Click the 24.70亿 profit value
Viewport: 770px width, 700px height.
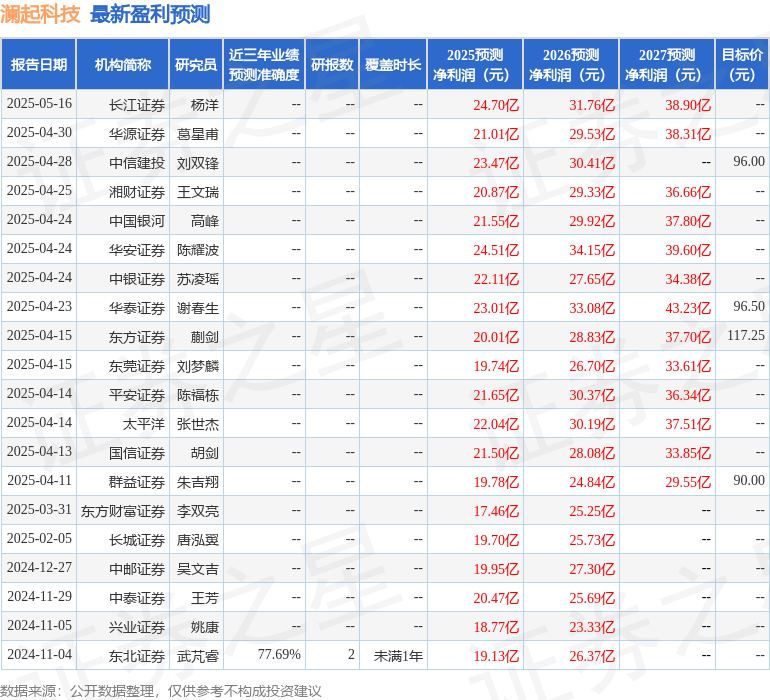[496, 105]
